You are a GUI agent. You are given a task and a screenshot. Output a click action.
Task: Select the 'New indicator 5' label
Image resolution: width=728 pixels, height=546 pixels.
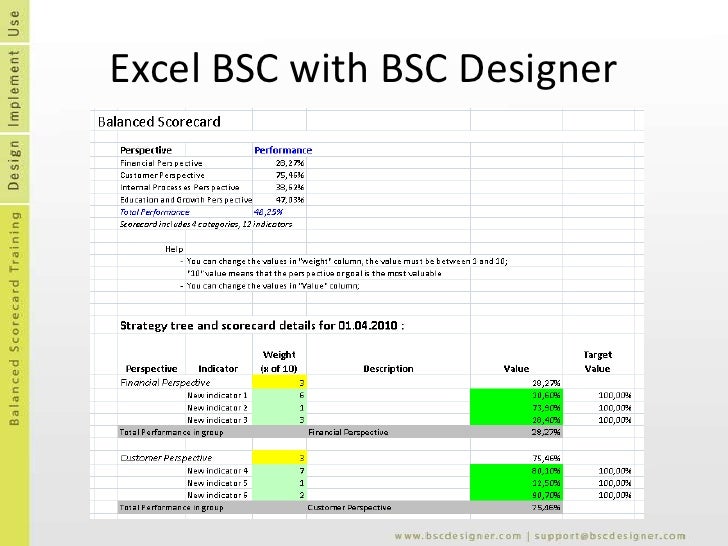pos(217,483)
